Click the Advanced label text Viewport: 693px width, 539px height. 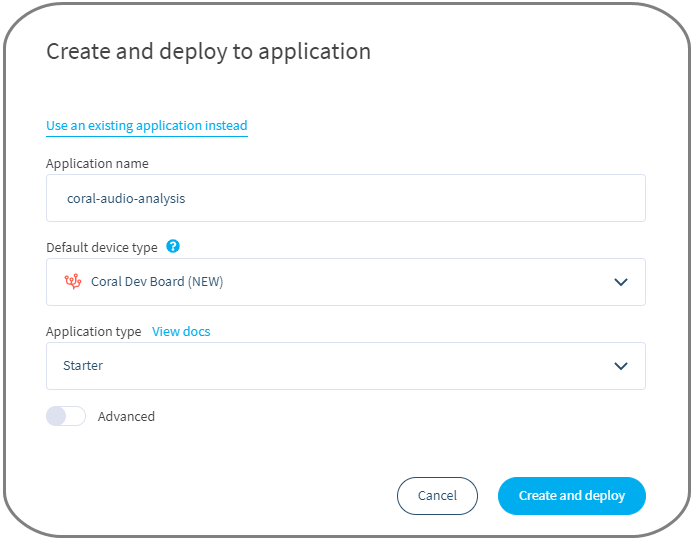pos(126,416)
